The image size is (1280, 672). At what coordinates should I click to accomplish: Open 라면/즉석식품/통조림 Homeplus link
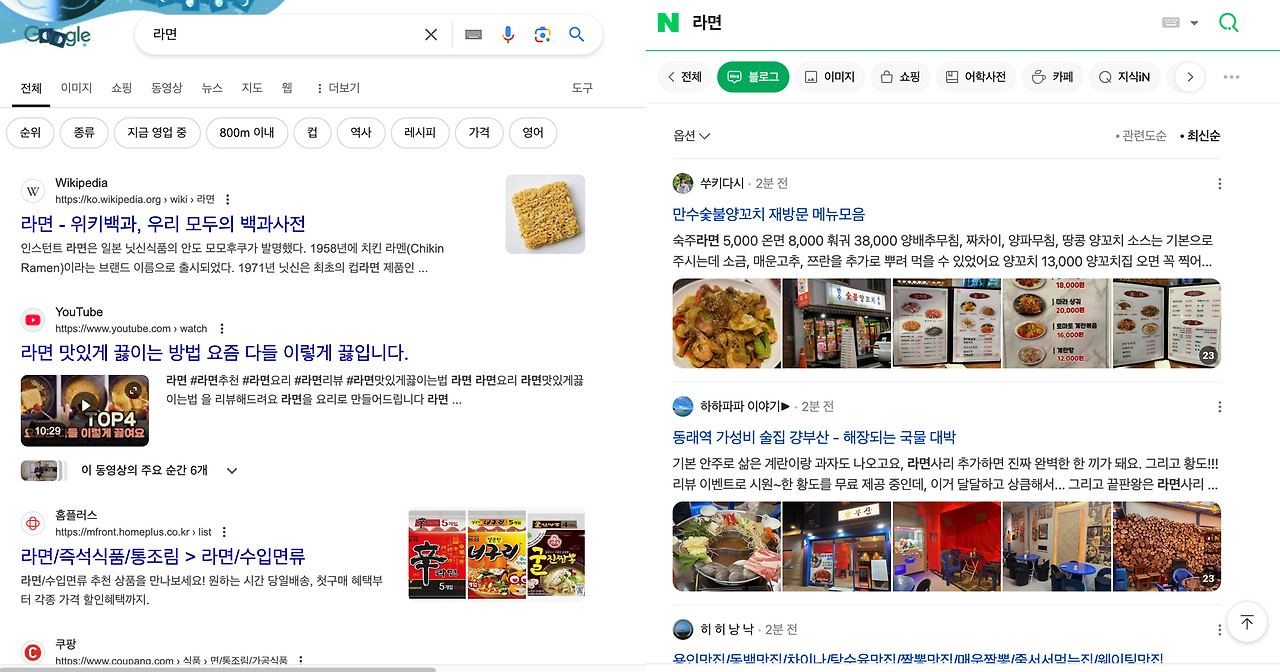163,556
